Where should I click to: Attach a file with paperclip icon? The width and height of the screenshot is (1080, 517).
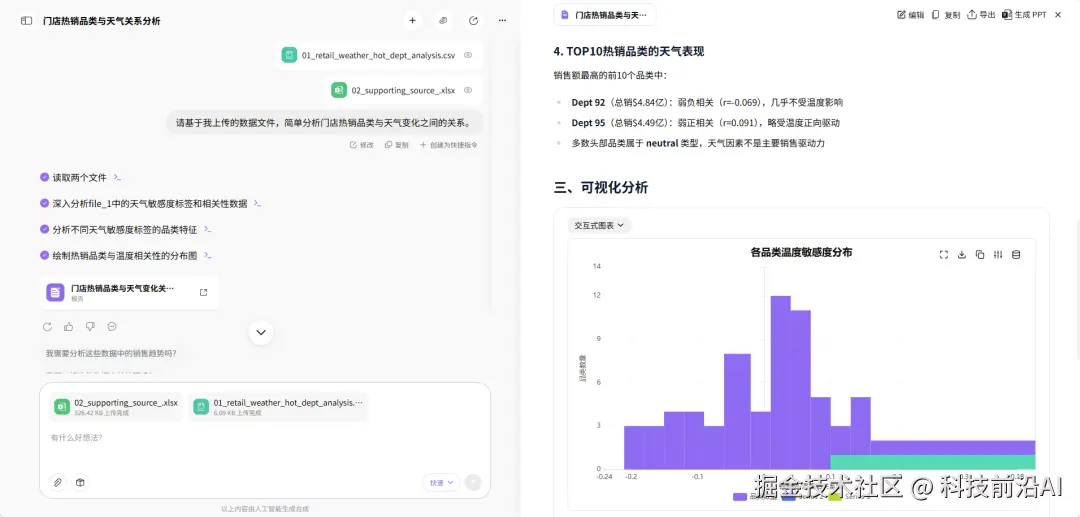59,483
